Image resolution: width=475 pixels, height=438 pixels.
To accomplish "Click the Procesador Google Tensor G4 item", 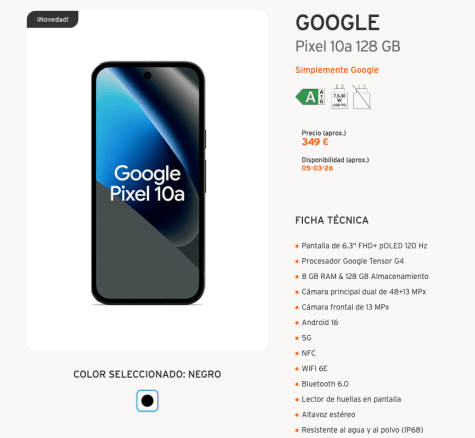I will point(352,261).
